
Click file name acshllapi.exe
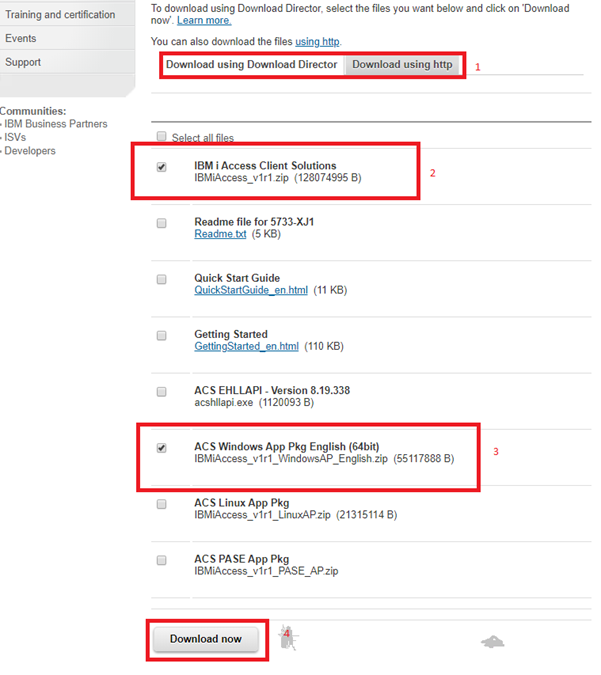(x=223, y=403)
